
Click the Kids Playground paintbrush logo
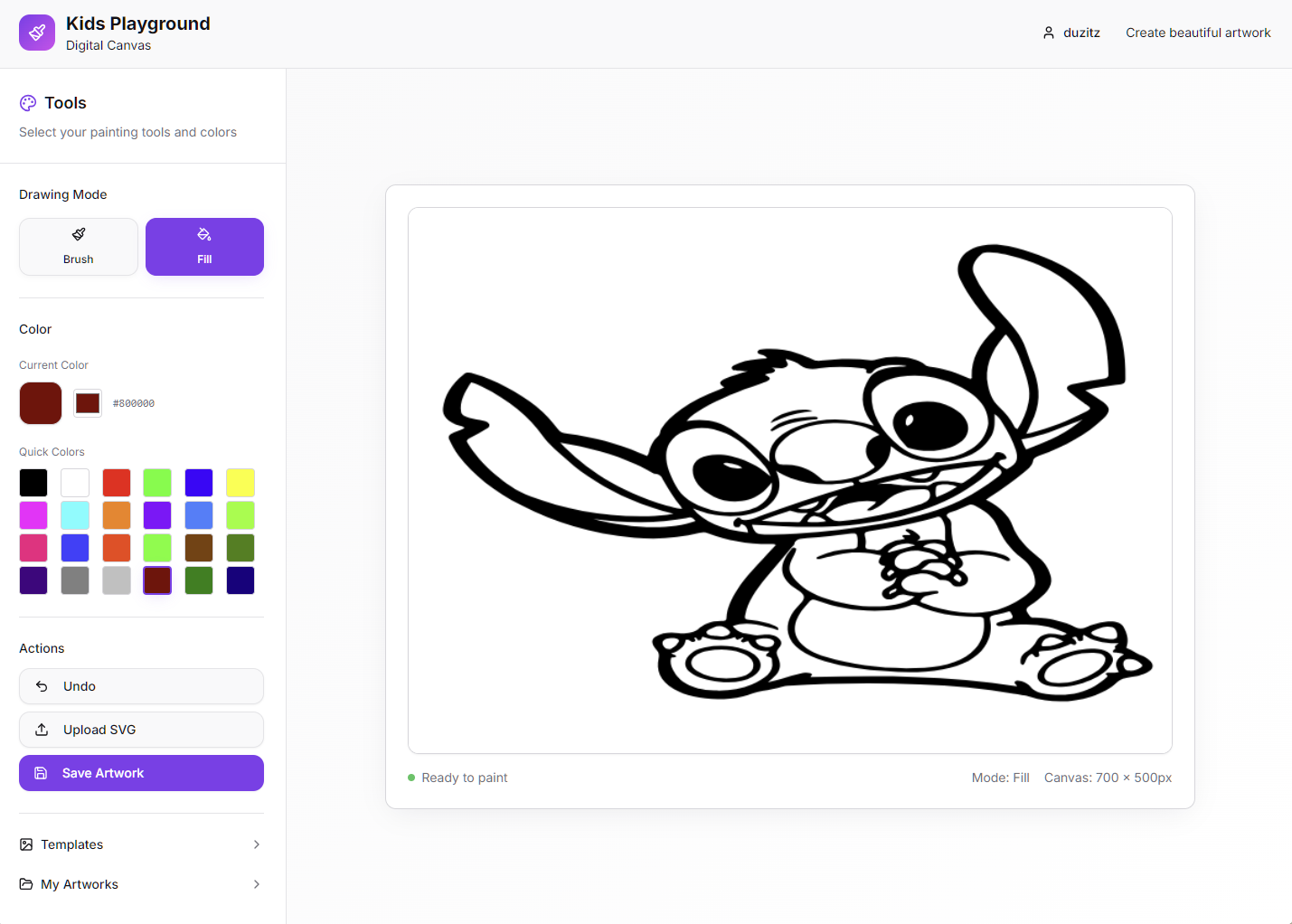[x=37, y=33]
